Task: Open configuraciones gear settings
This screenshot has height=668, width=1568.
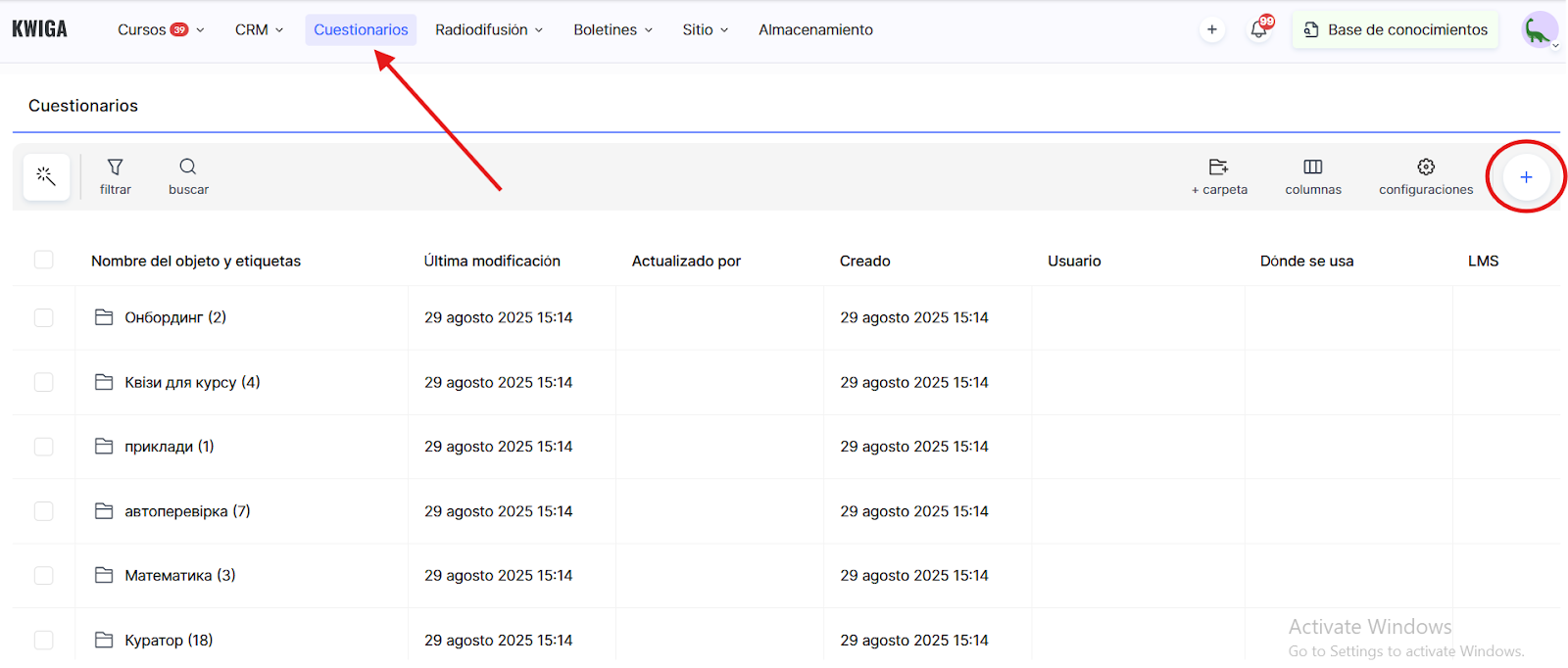Action: (x=1426, y=176)
